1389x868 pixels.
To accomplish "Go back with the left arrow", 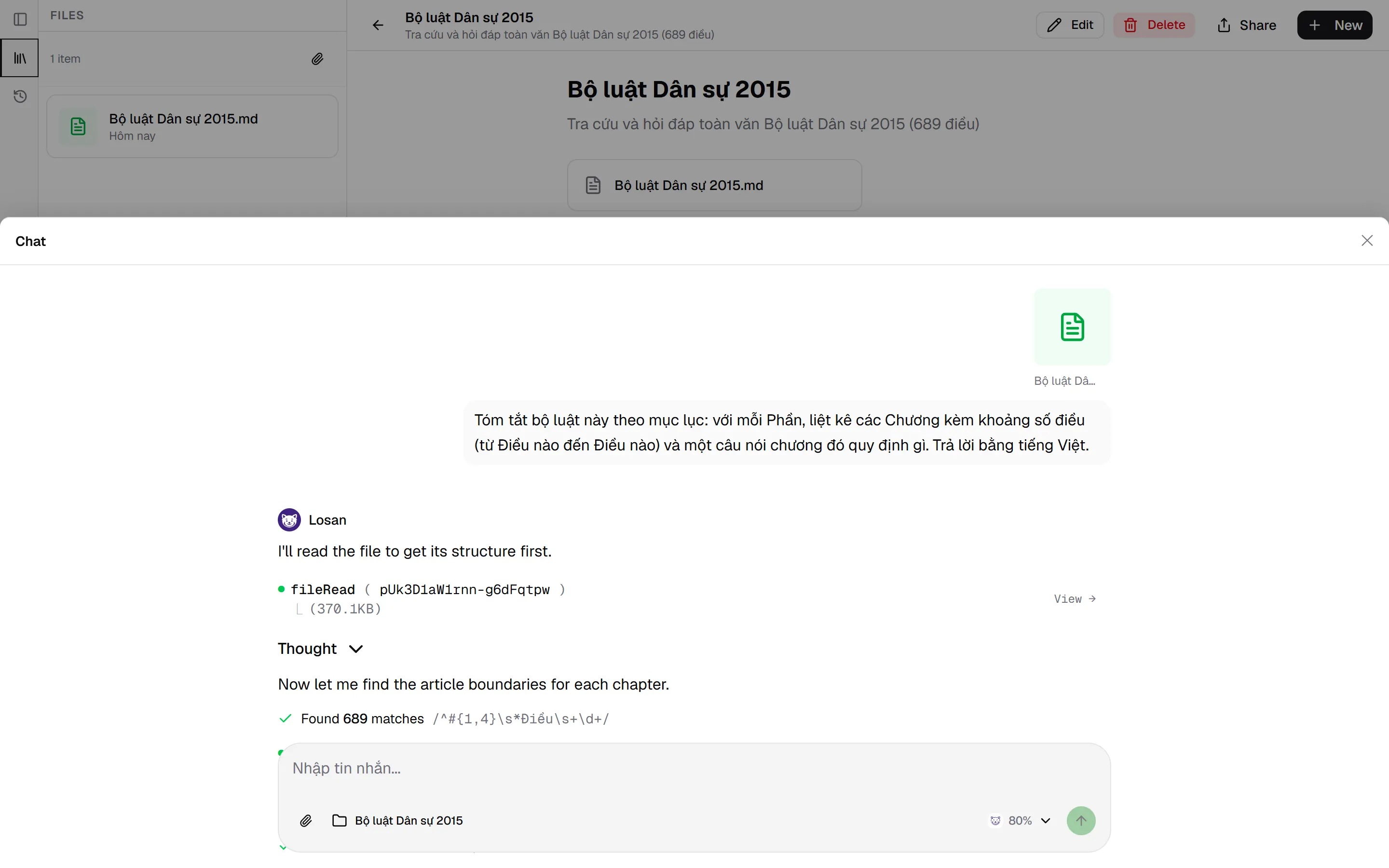I will click(x=378, y=25).
